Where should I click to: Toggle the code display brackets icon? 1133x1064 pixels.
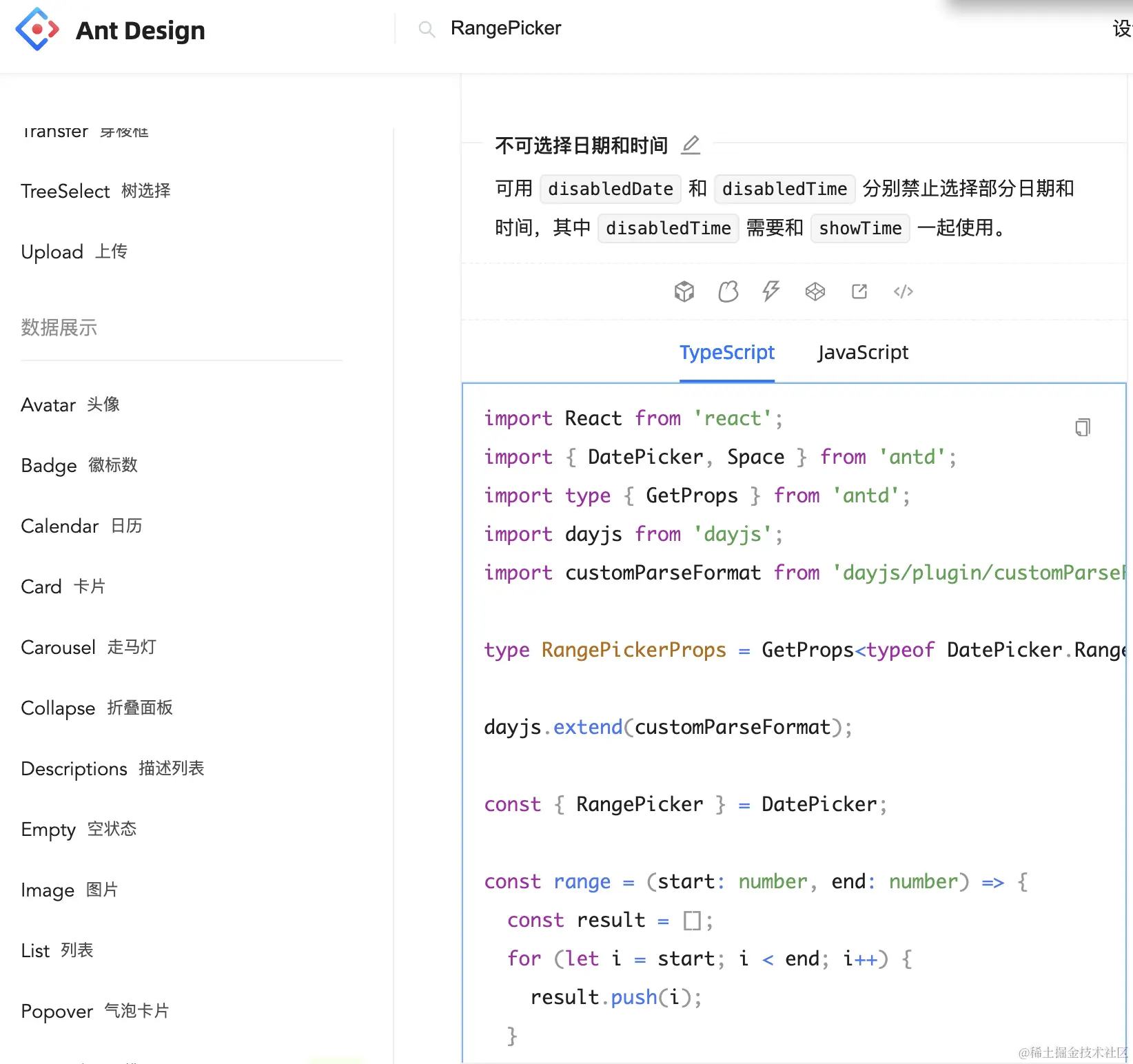(x=904, y=291)
